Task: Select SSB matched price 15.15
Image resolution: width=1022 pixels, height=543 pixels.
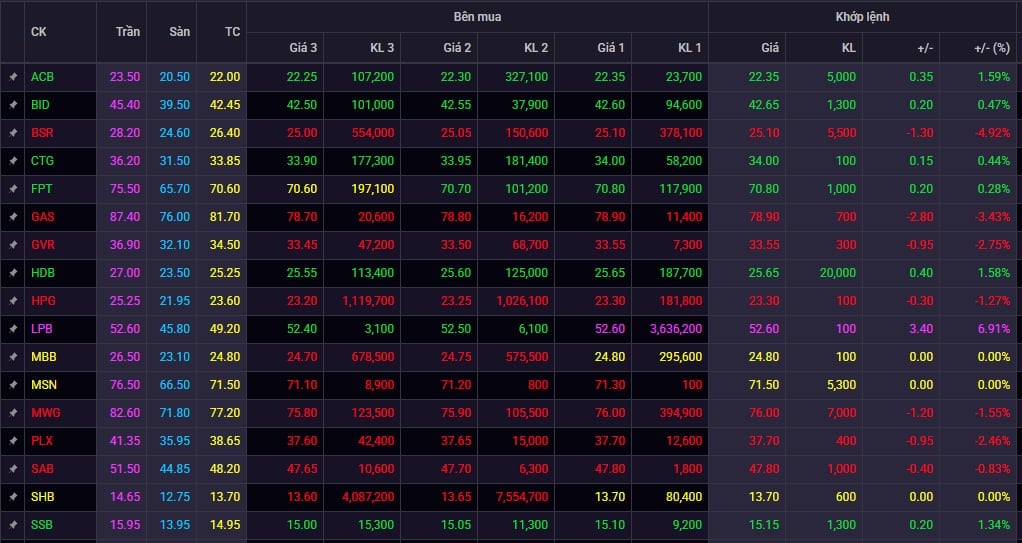Action: point(764,525)
